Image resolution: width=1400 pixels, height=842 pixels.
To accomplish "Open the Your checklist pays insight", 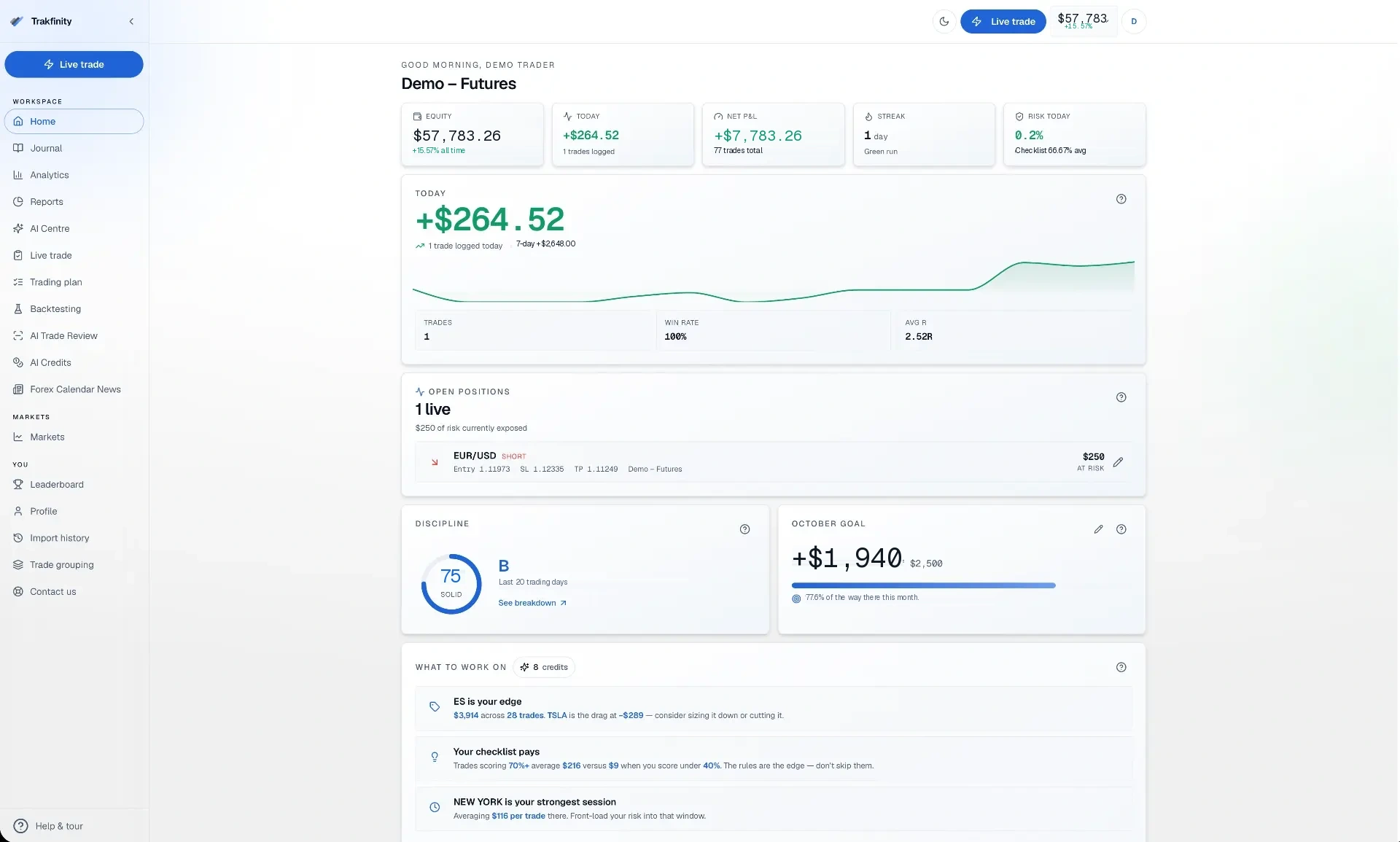I will pos(773,759).
